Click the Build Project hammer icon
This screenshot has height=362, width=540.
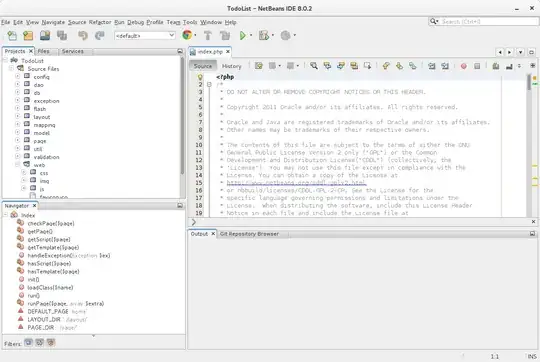[x=208, y=35]
